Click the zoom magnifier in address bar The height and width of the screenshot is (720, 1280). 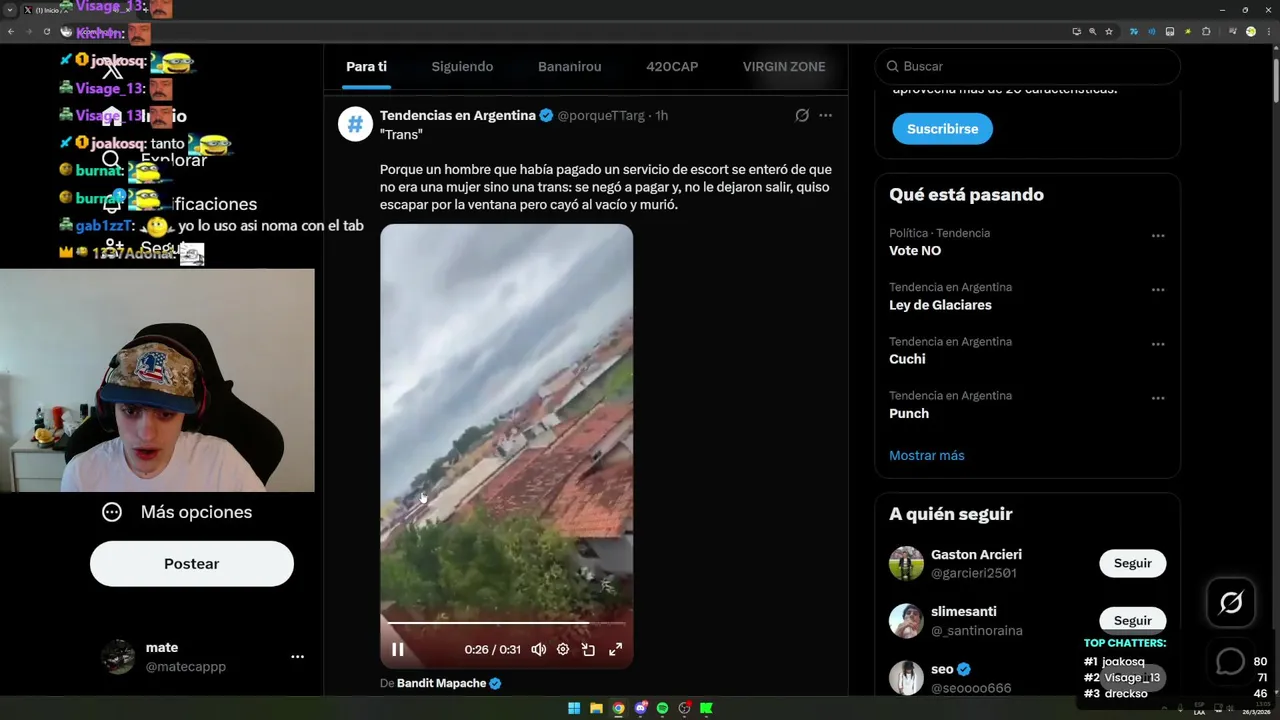1093,32
